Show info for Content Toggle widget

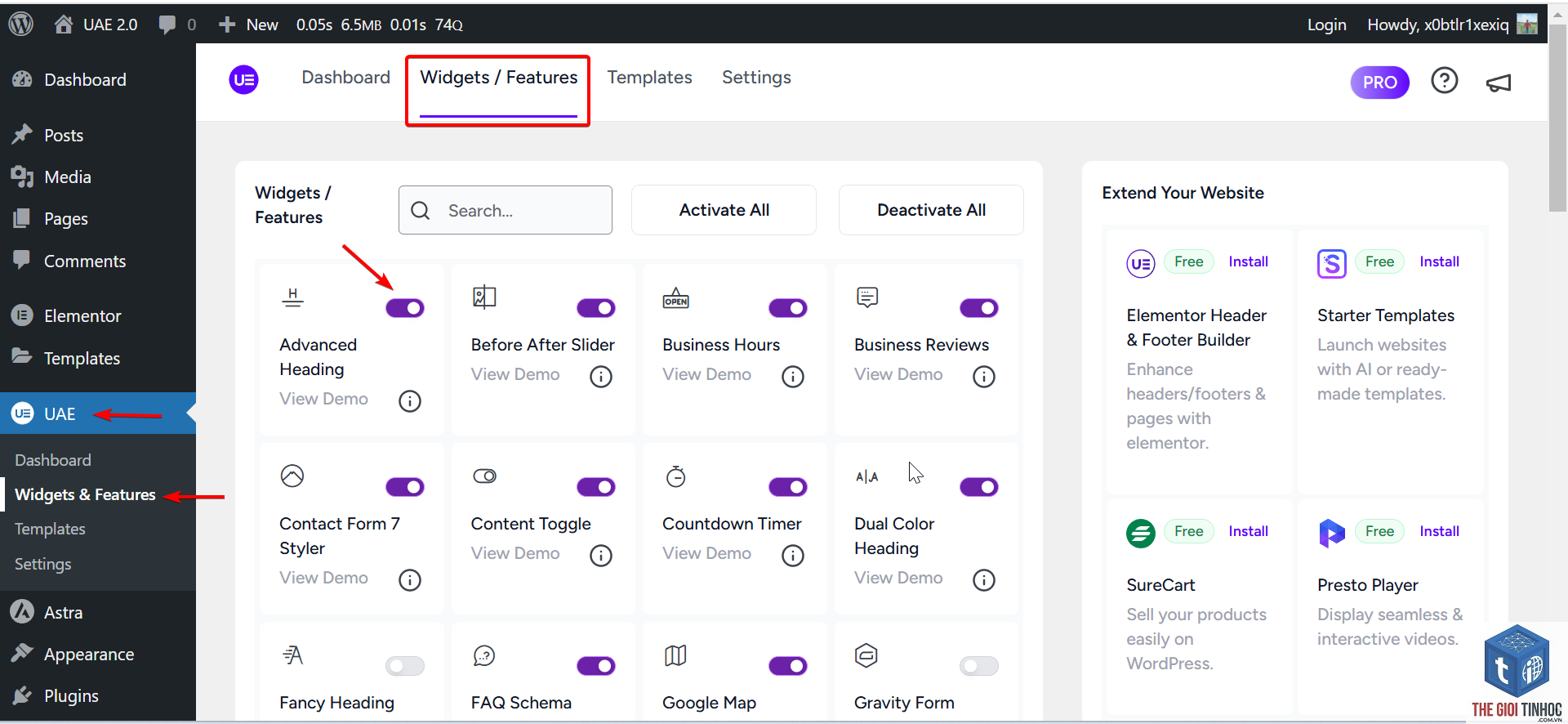coord(601,556)
